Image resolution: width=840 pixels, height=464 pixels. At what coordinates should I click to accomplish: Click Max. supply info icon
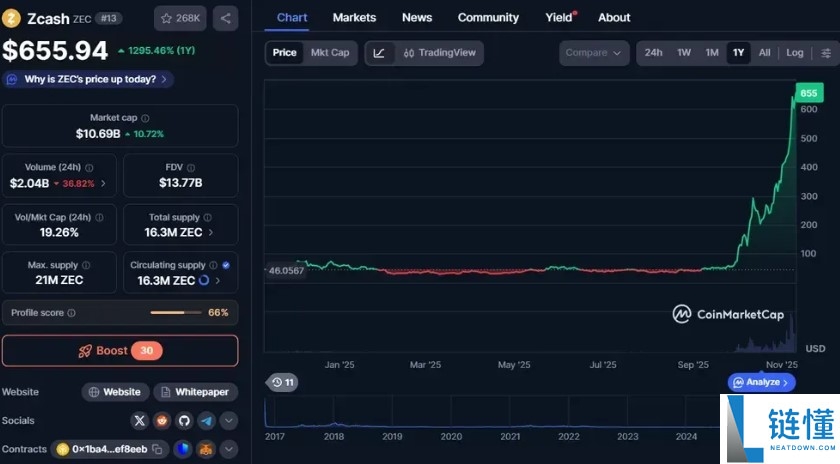click(x=86, y=265)
